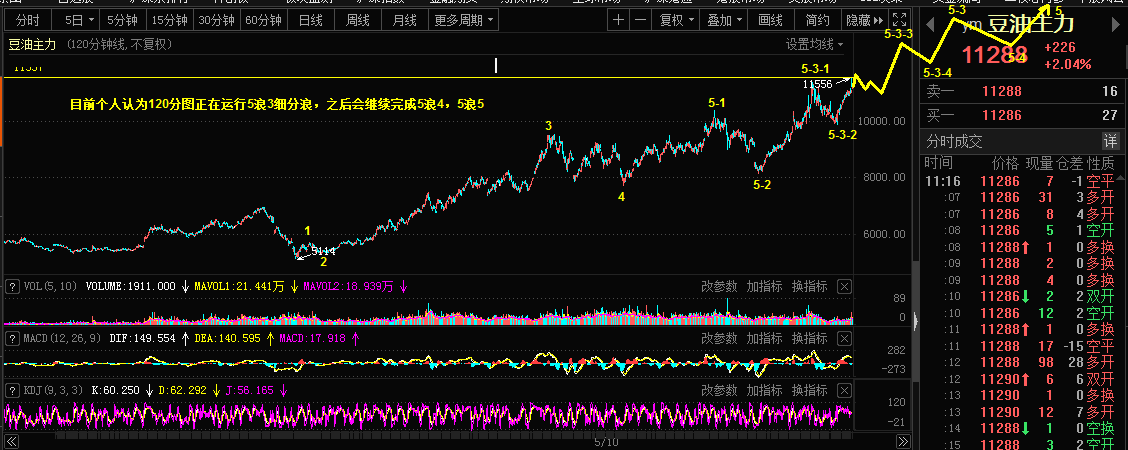Click 加指标 in the MACD panel
This screenshot has height=450, width=1128.
[764, 338]
